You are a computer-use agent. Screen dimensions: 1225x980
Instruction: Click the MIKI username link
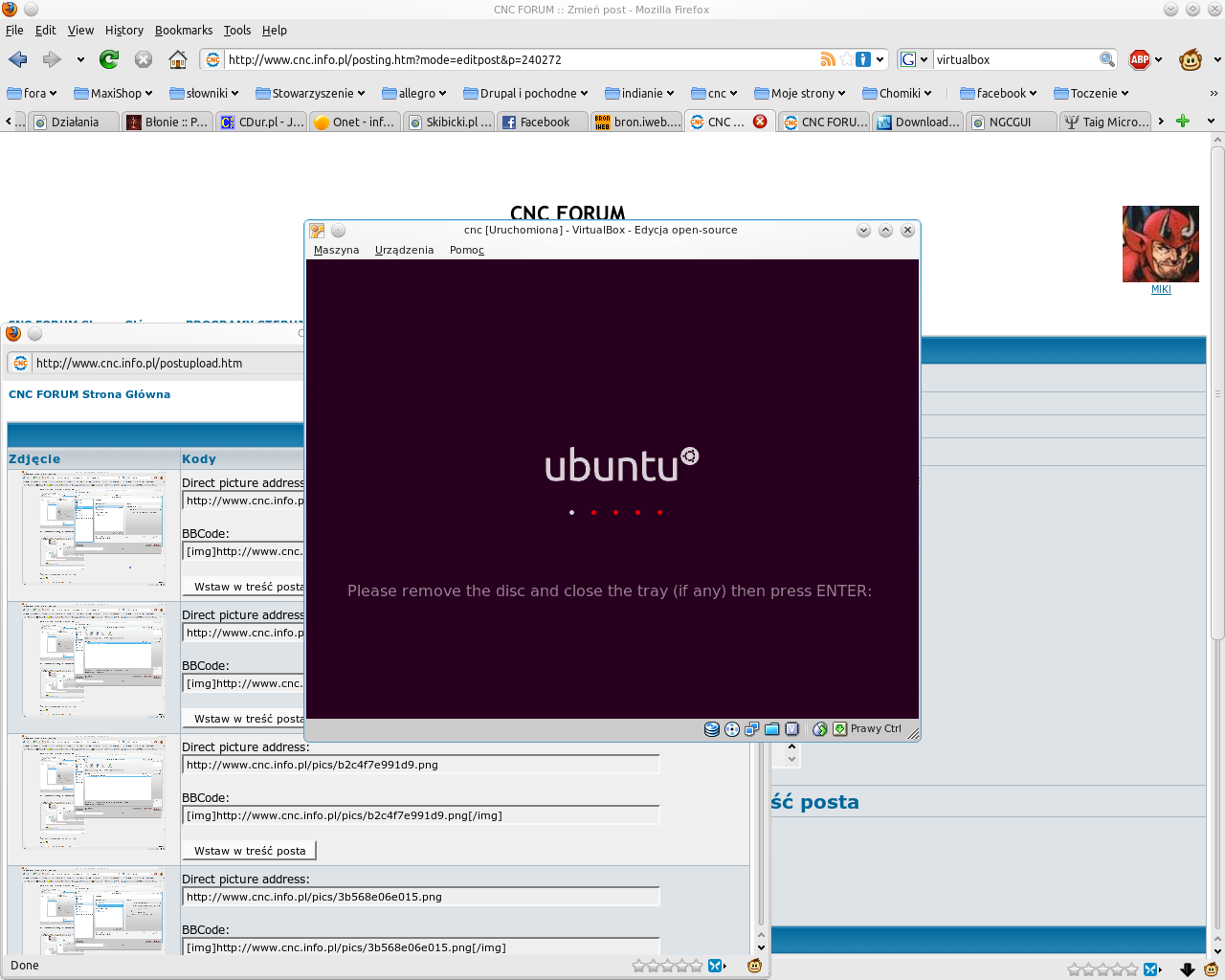click(1161, 289)
